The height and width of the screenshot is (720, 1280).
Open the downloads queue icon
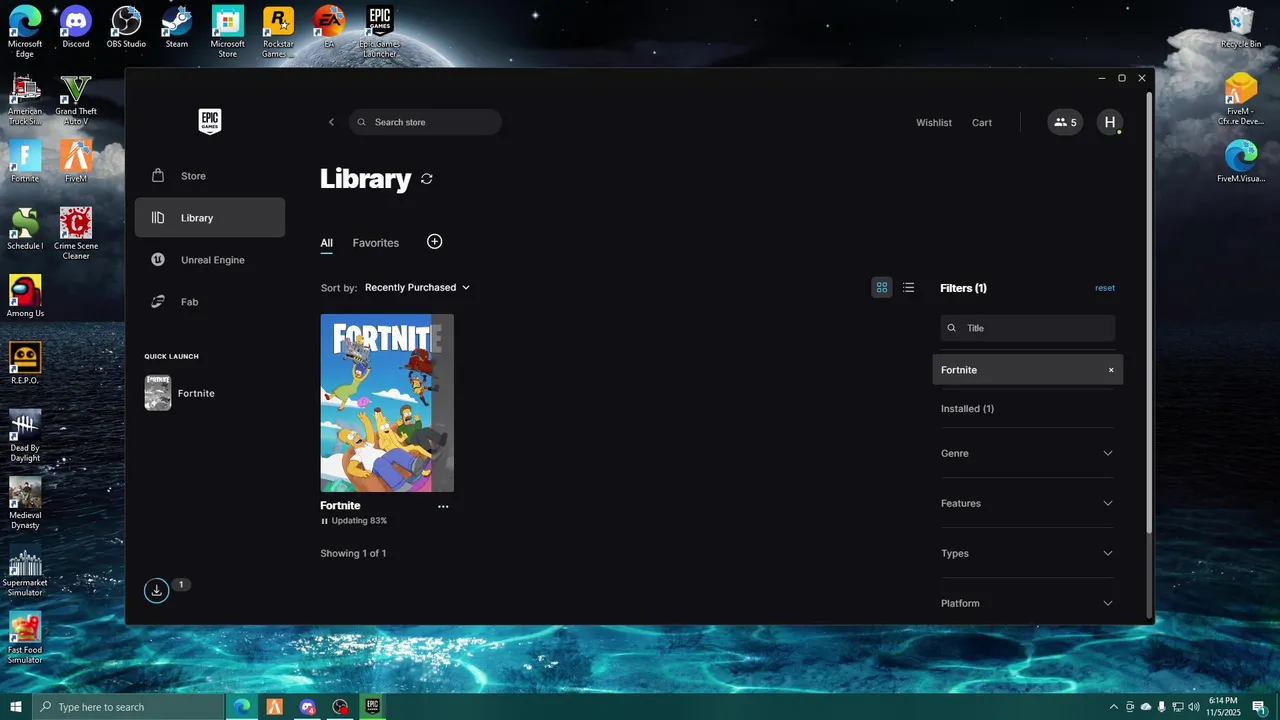156,590
